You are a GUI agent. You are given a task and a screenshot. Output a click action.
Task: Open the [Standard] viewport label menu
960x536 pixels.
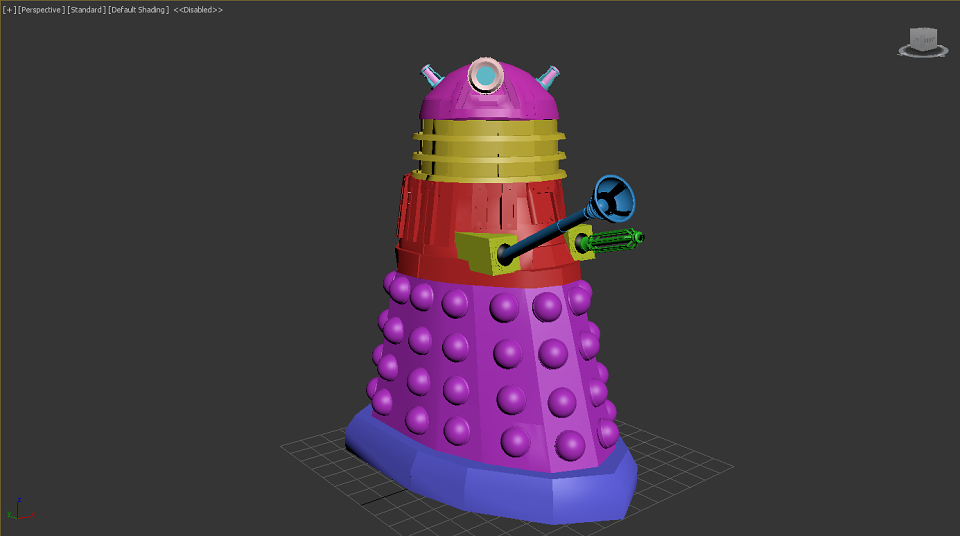click(86, 10)
